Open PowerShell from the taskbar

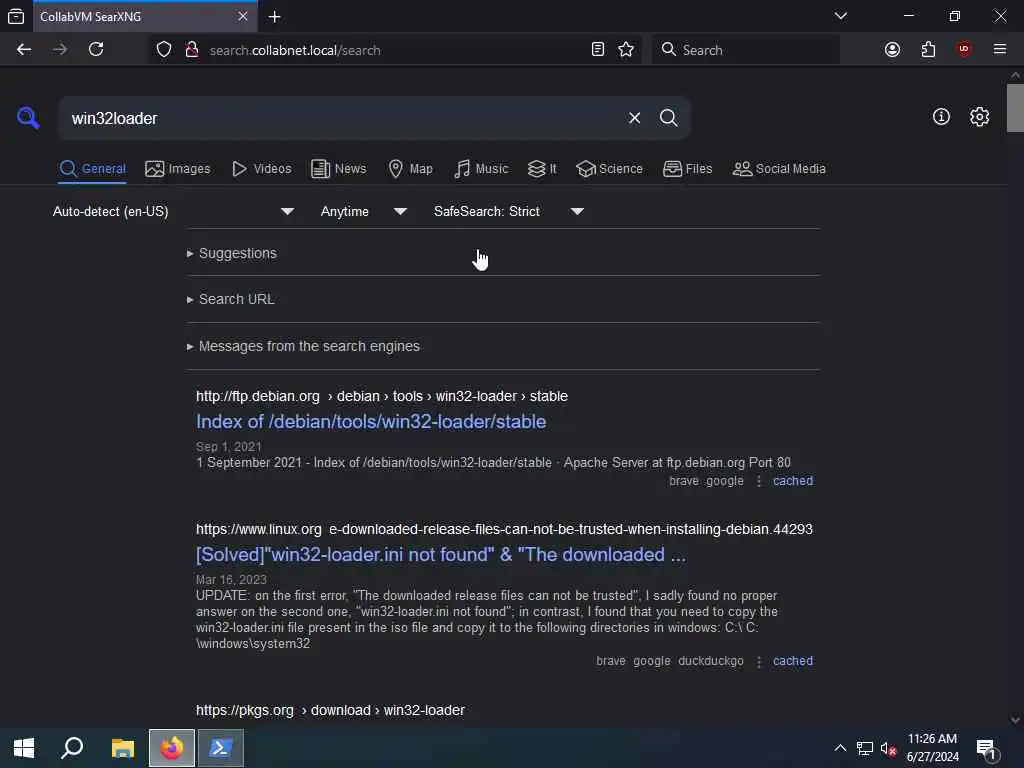221,748
